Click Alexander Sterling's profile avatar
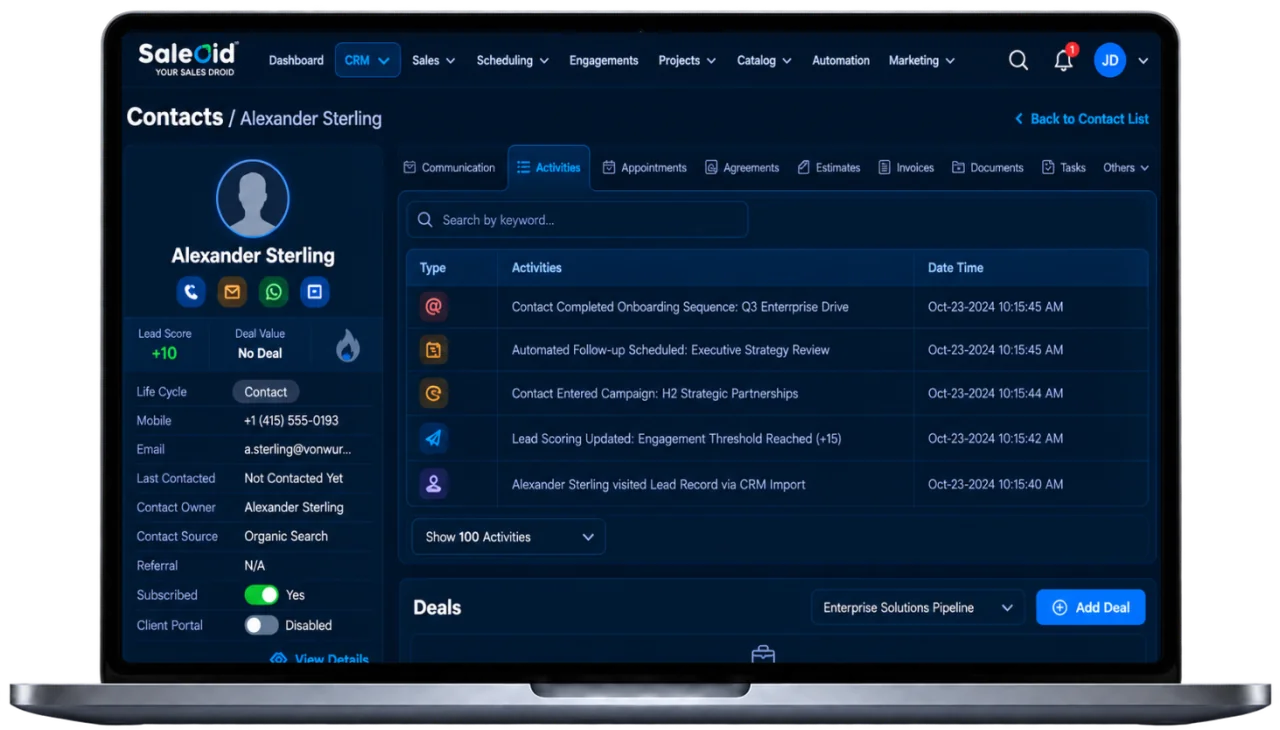Screen dimensions: 1280x730 click(253, 198)
